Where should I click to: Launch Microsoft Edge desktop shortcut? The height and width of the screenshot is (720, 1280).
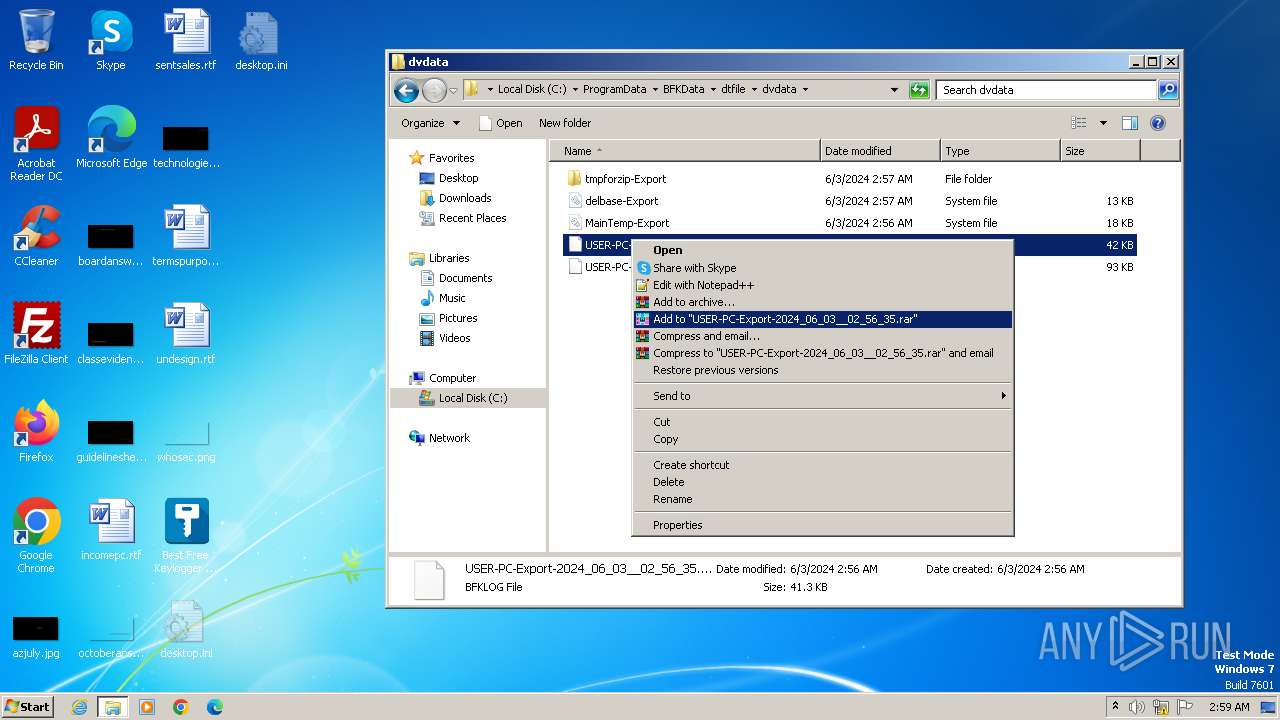(x=111, y=138)
